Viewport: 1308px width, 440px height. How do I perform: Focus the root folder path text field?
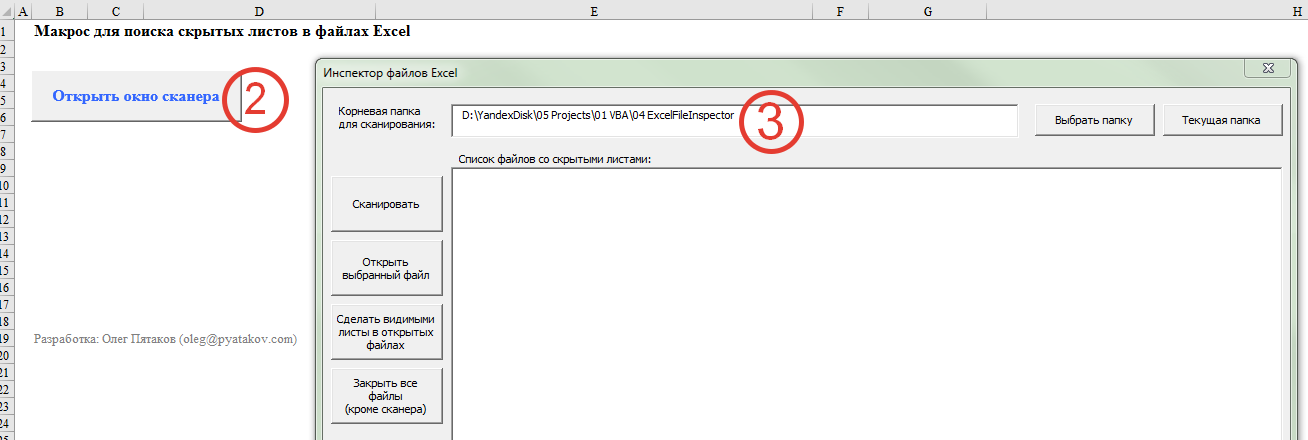point(733,120)
